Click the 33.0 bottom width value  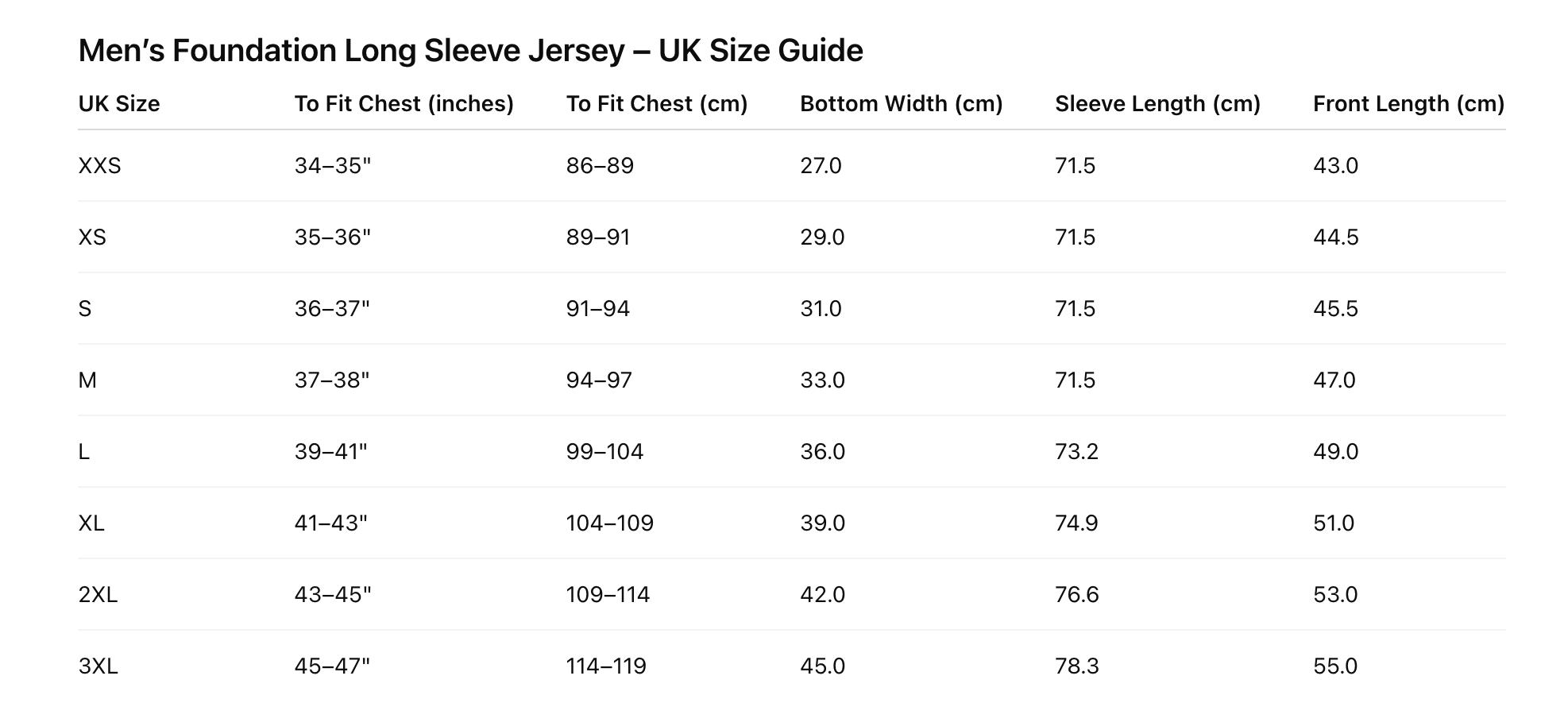pos(822,380)
